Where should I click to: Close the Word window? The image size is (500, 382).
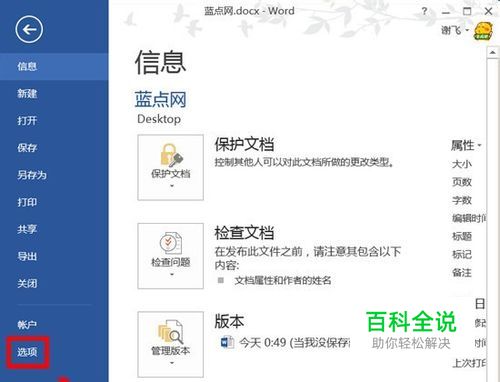tap(489, 11)
